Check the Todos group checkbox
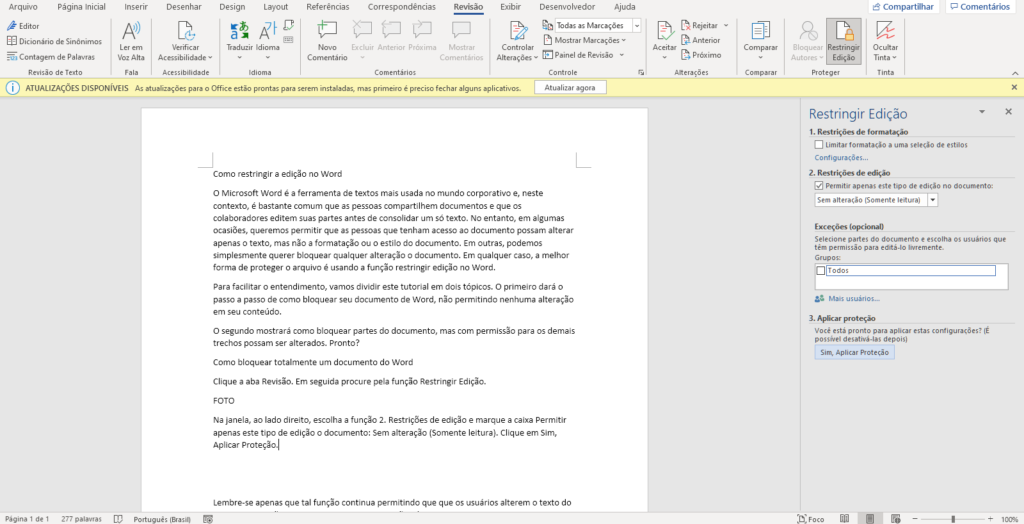 click(820, 270)
